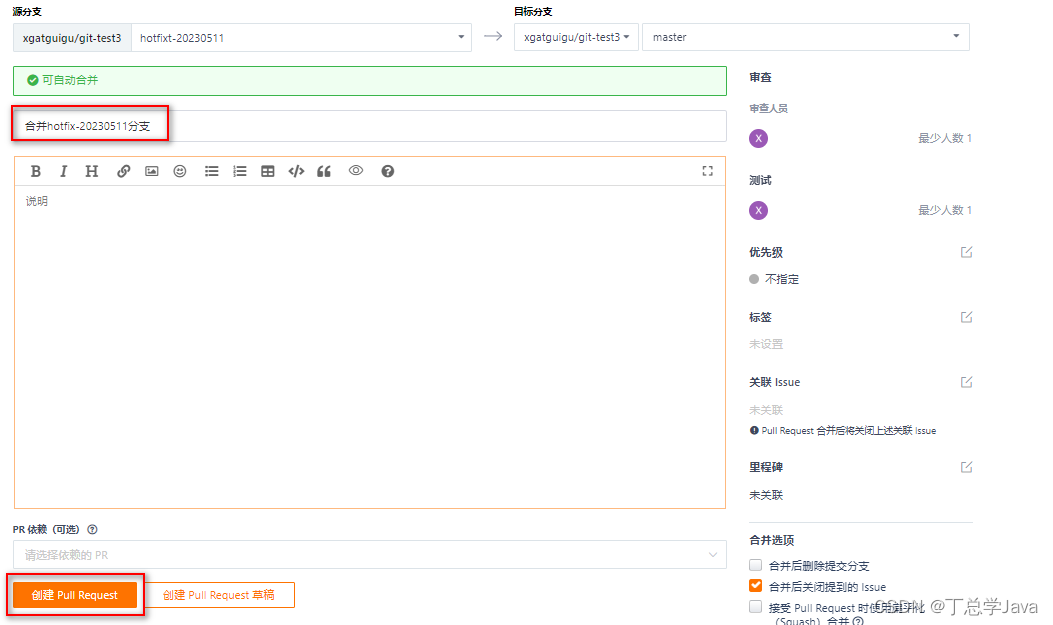This screenshot has height=625, width=1053.
Task: Expand the editor to fullscreen mode
Action: point(708,170)
